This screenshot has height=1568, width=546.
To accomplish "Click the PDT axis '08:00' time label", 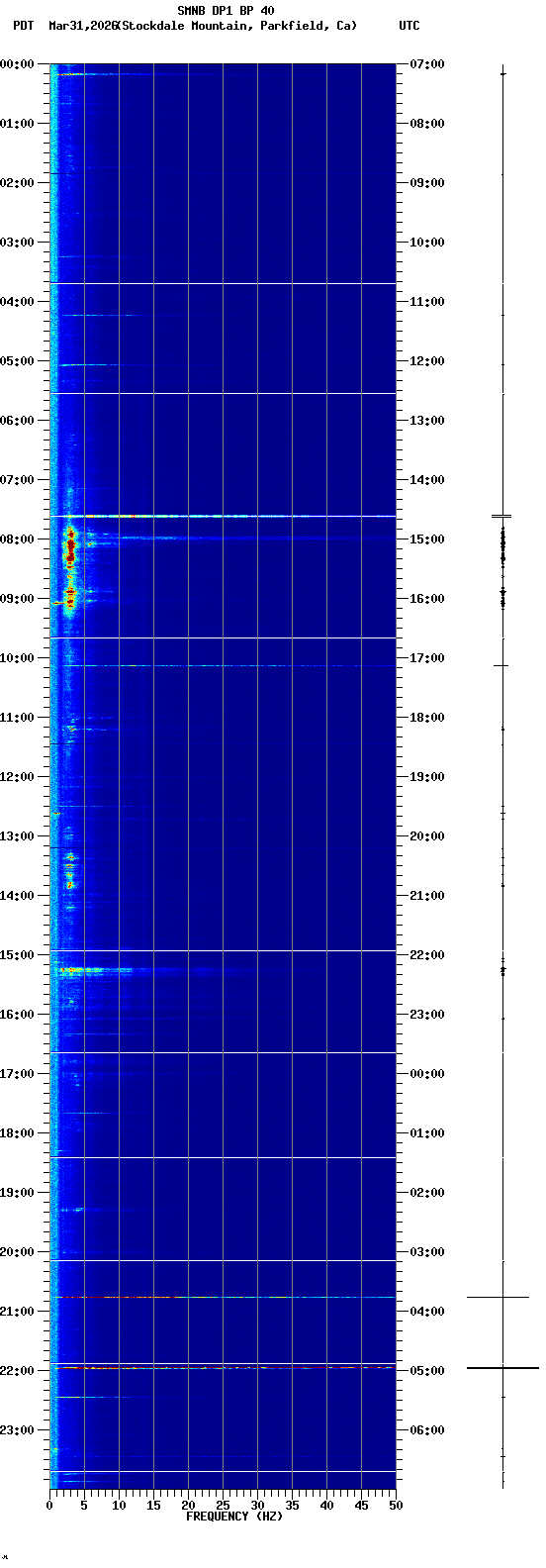I will click(x=18, y=539).
